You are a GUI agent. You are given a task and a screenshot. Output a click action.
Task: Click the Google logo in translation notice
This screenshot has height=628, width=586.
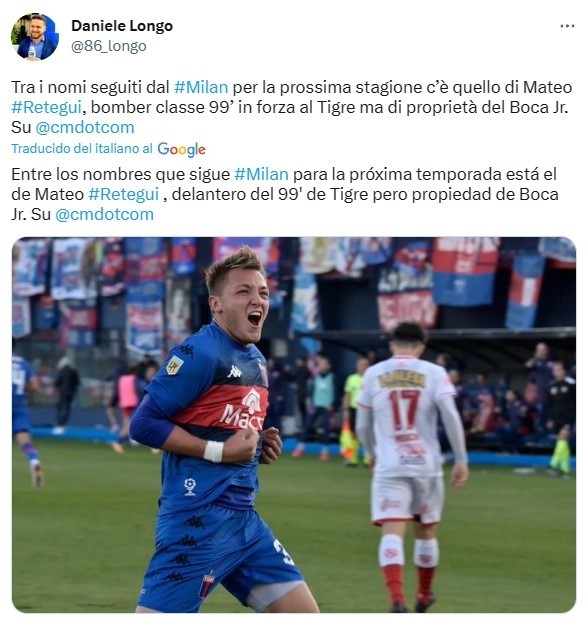tap(181, 149)
